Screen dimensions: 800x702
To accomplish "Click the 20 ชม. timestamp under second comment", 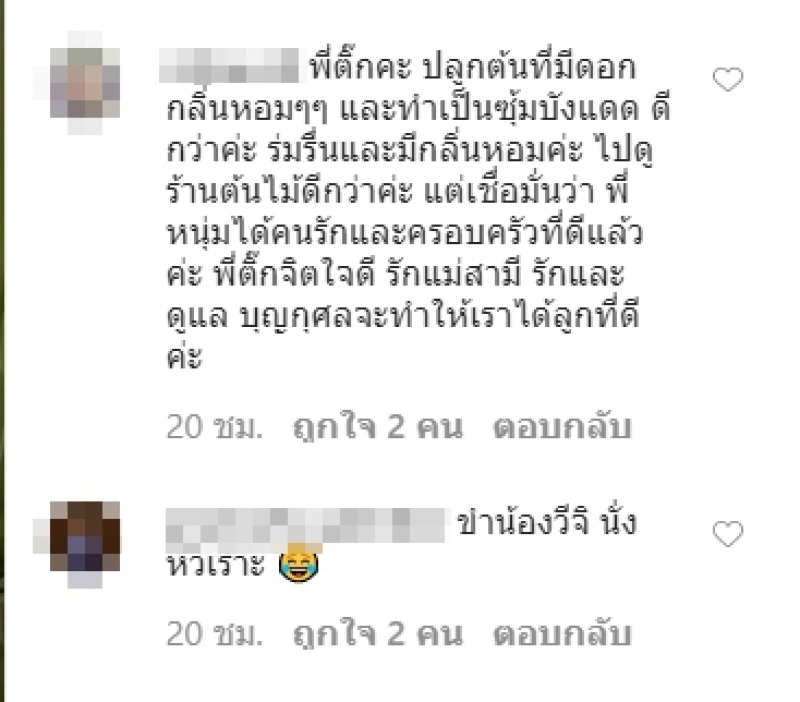I will pos(214,634).
